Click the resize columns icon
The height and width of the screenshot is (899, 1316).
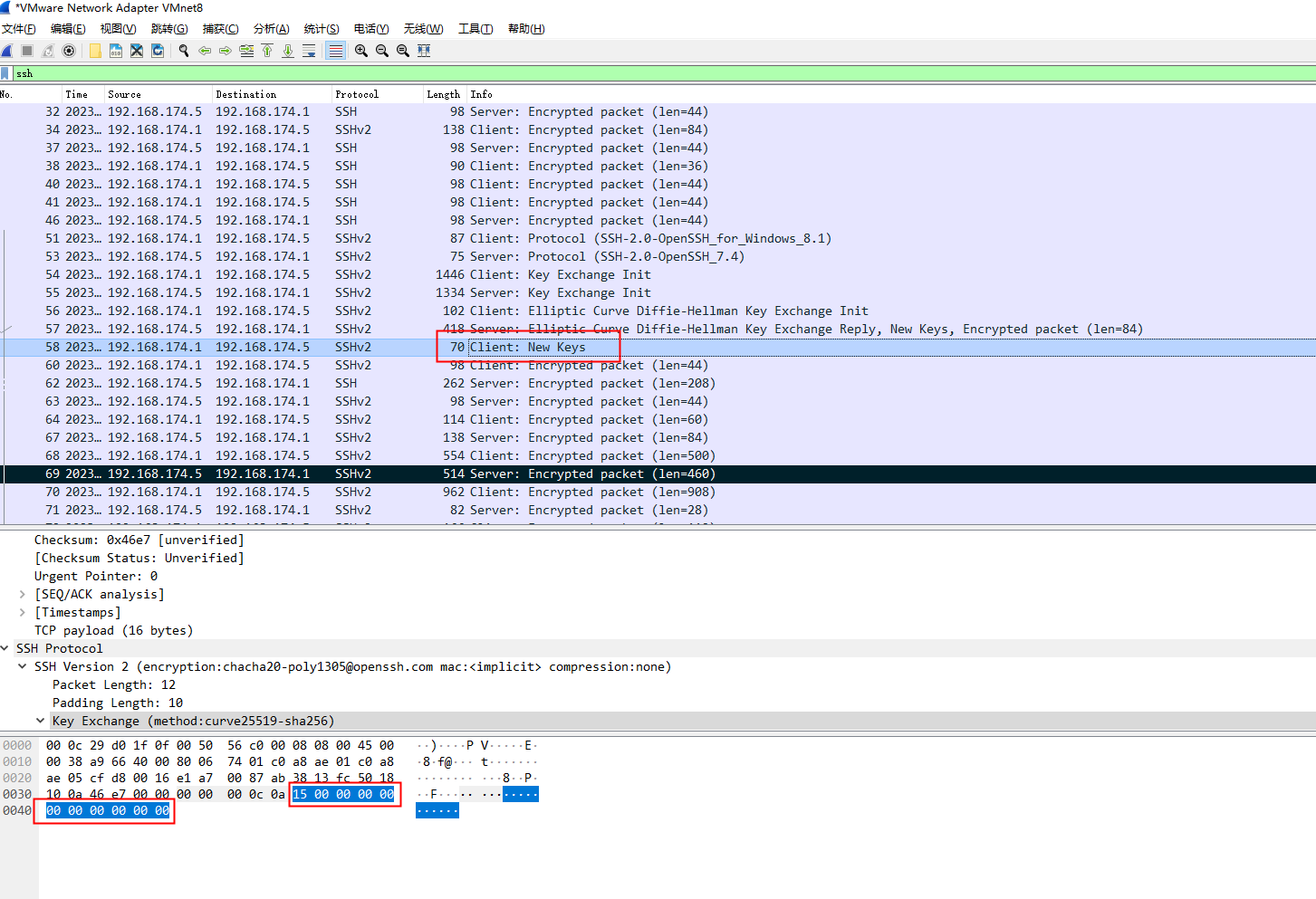pyautogui.click(x=424, y=51)
